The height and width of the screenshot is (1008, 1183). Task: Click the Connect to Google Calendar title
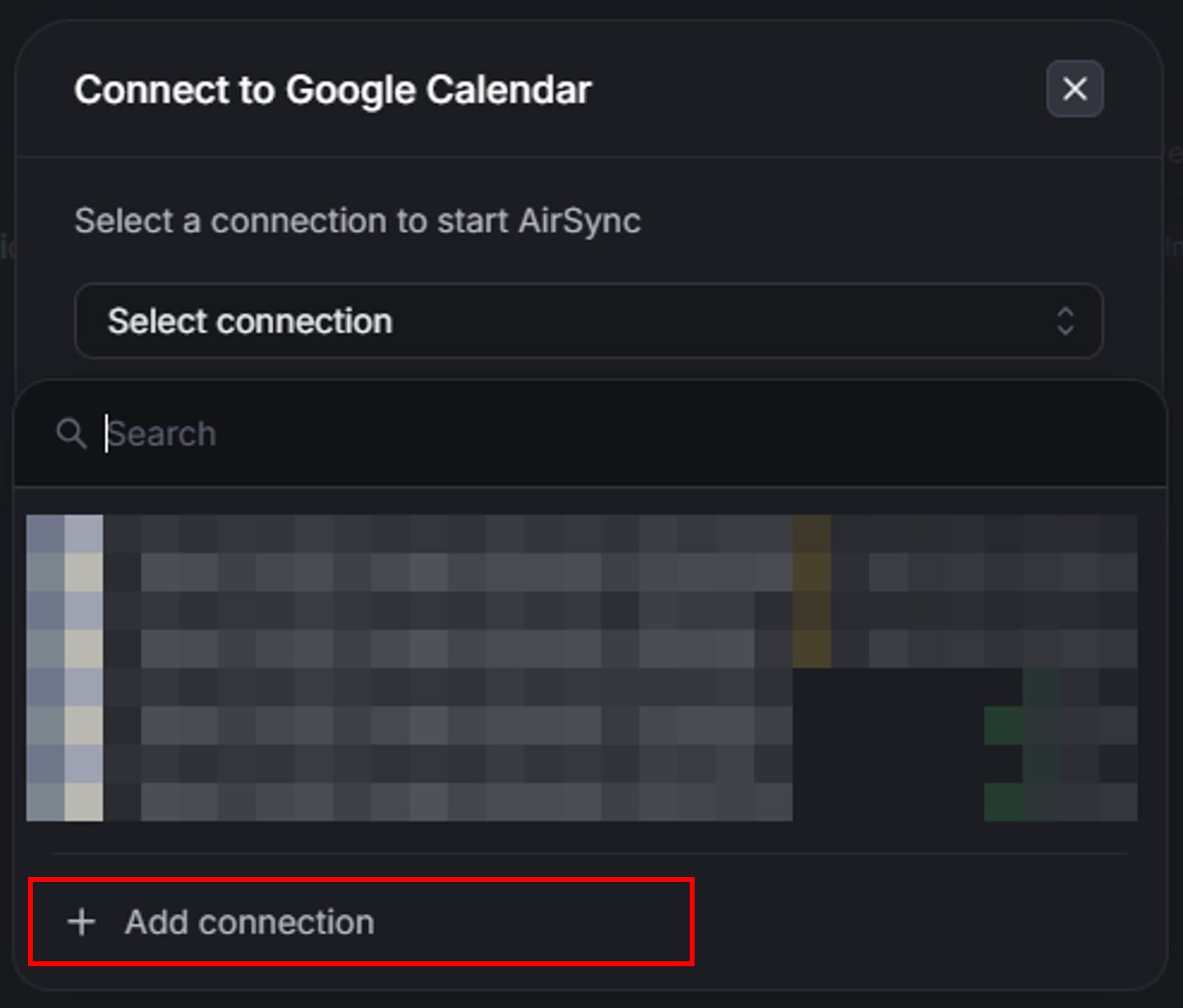(x=333, y=88)
